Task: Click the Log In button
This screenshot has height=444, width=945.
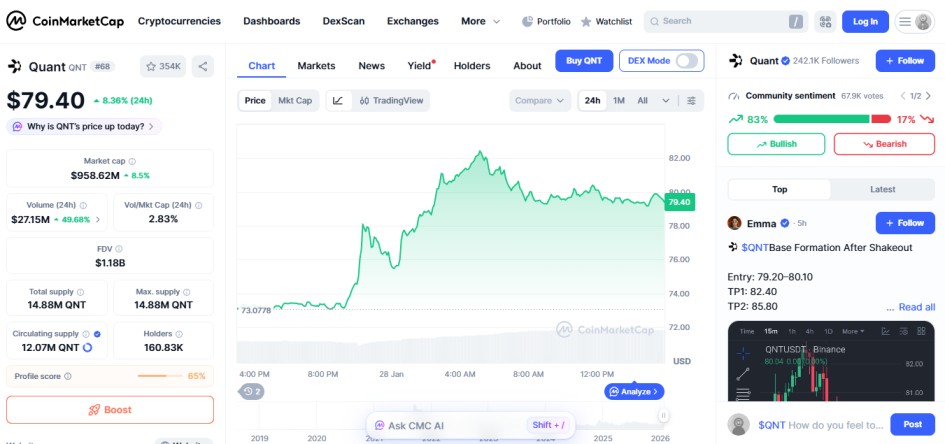Action: point(865,22)
